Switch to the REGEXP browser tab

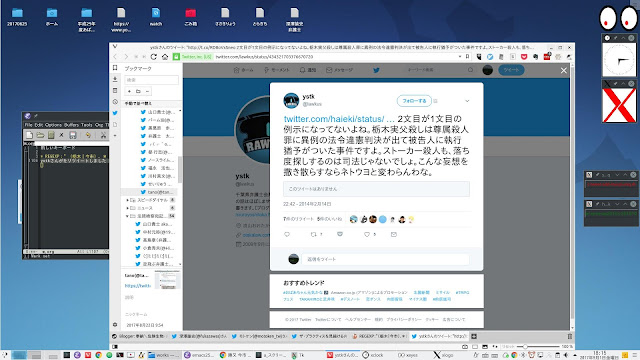[380, 336]
